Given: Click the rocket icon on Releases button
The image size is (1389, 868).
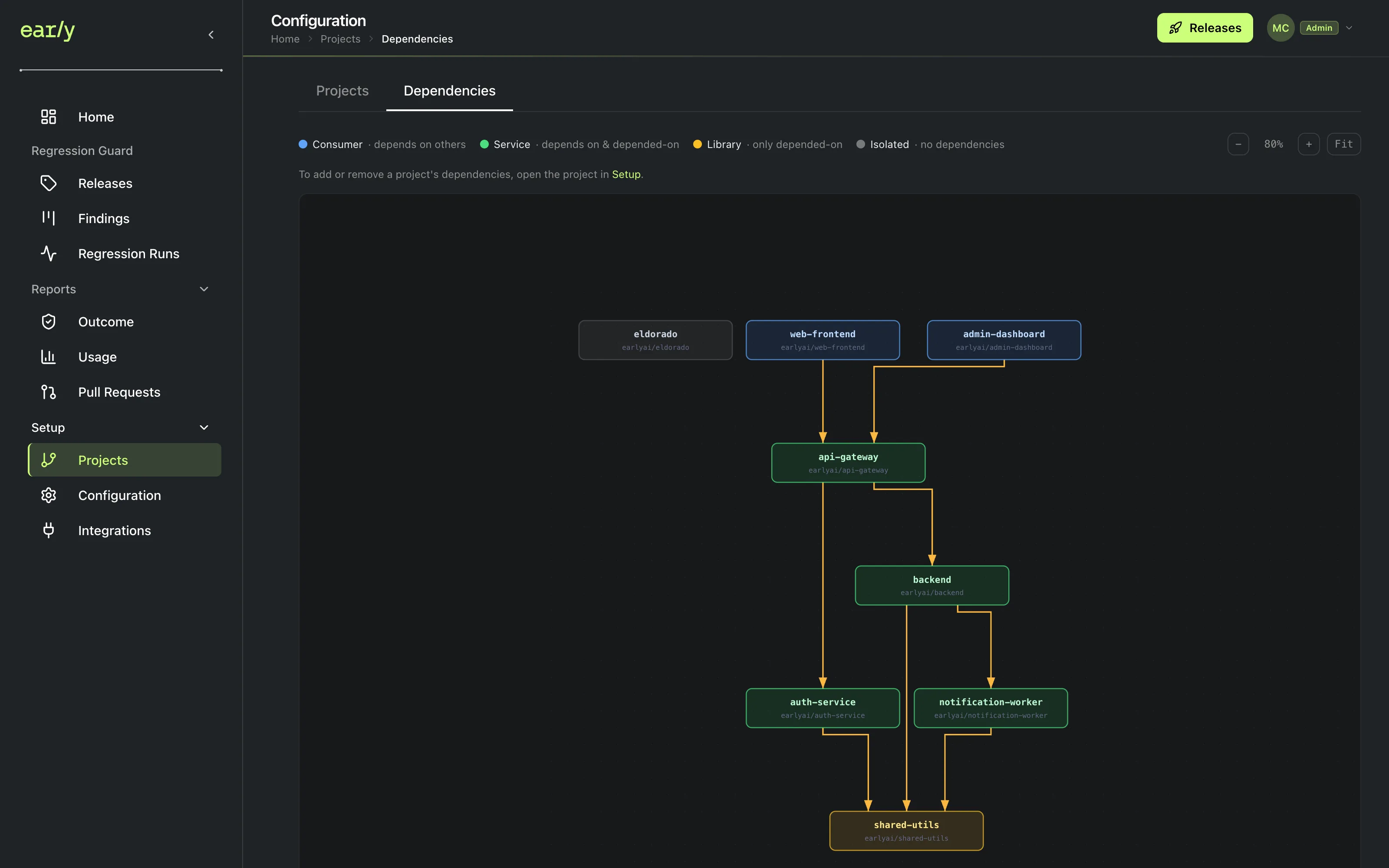Looking at the screenshot, I should click(1175, 28).
